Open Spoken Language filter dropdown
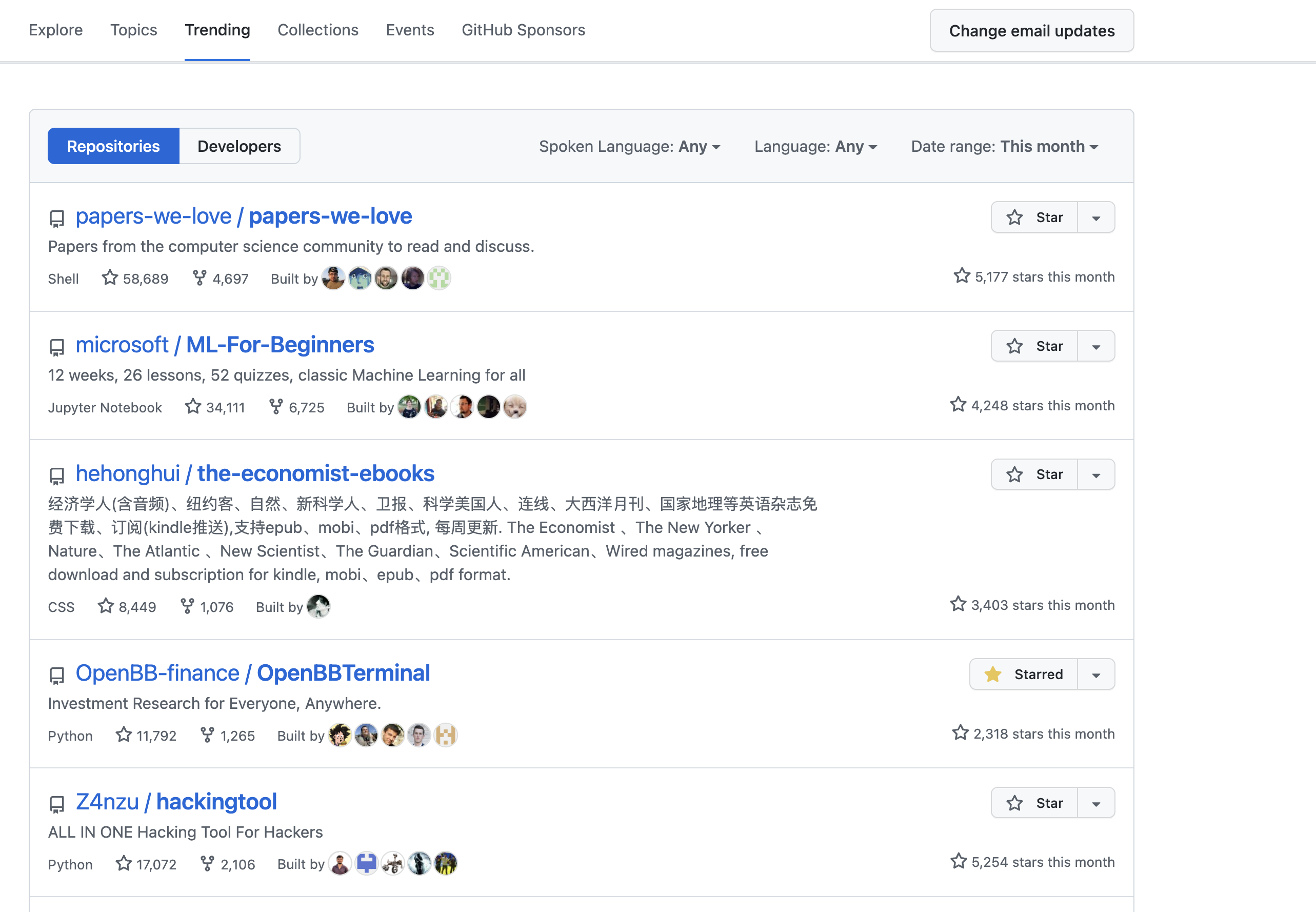Image resolution: width=1316 pixels, height=912 pixels. click(629, 146)
